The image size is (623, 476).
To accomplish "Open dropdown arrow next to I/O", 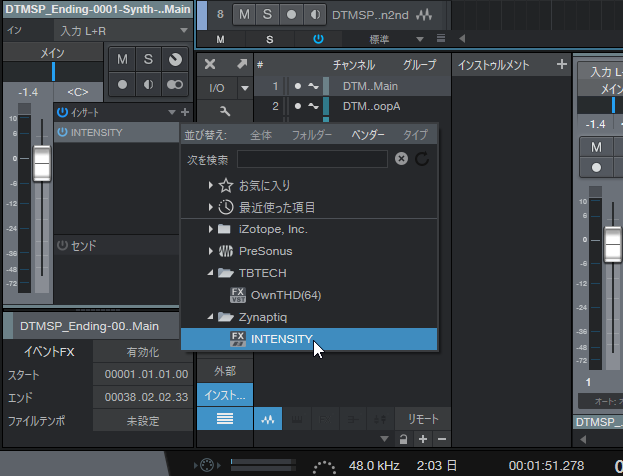I will point(245,88).
